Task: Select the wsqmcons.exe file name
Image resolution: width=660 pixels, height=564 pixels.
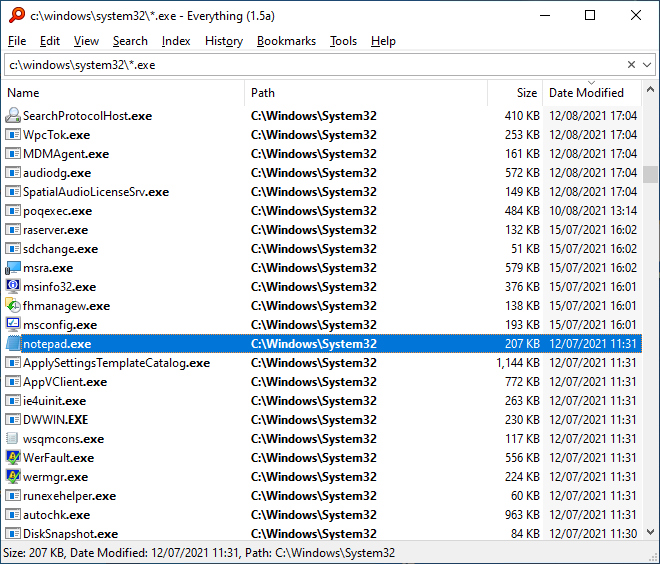Action: [63, 439]
